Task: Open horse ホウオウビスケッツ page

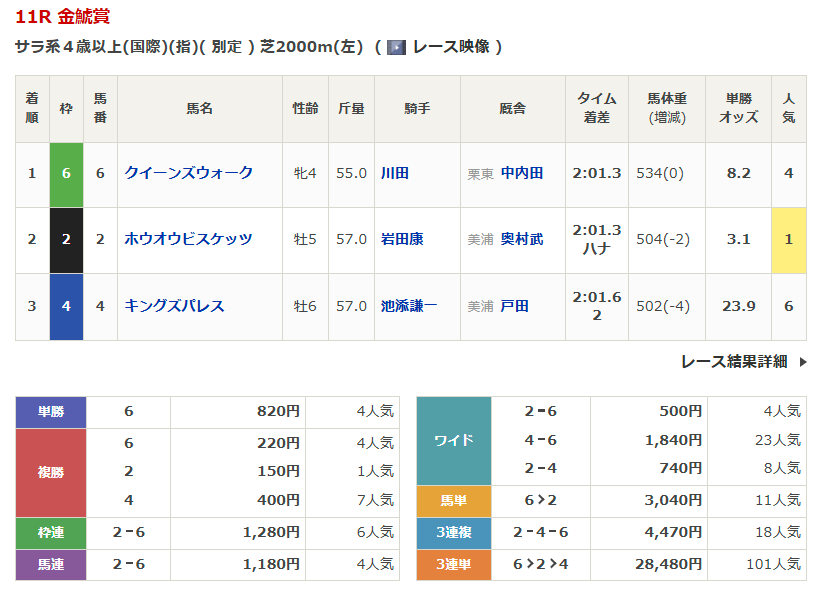Action: pos(188,239)
